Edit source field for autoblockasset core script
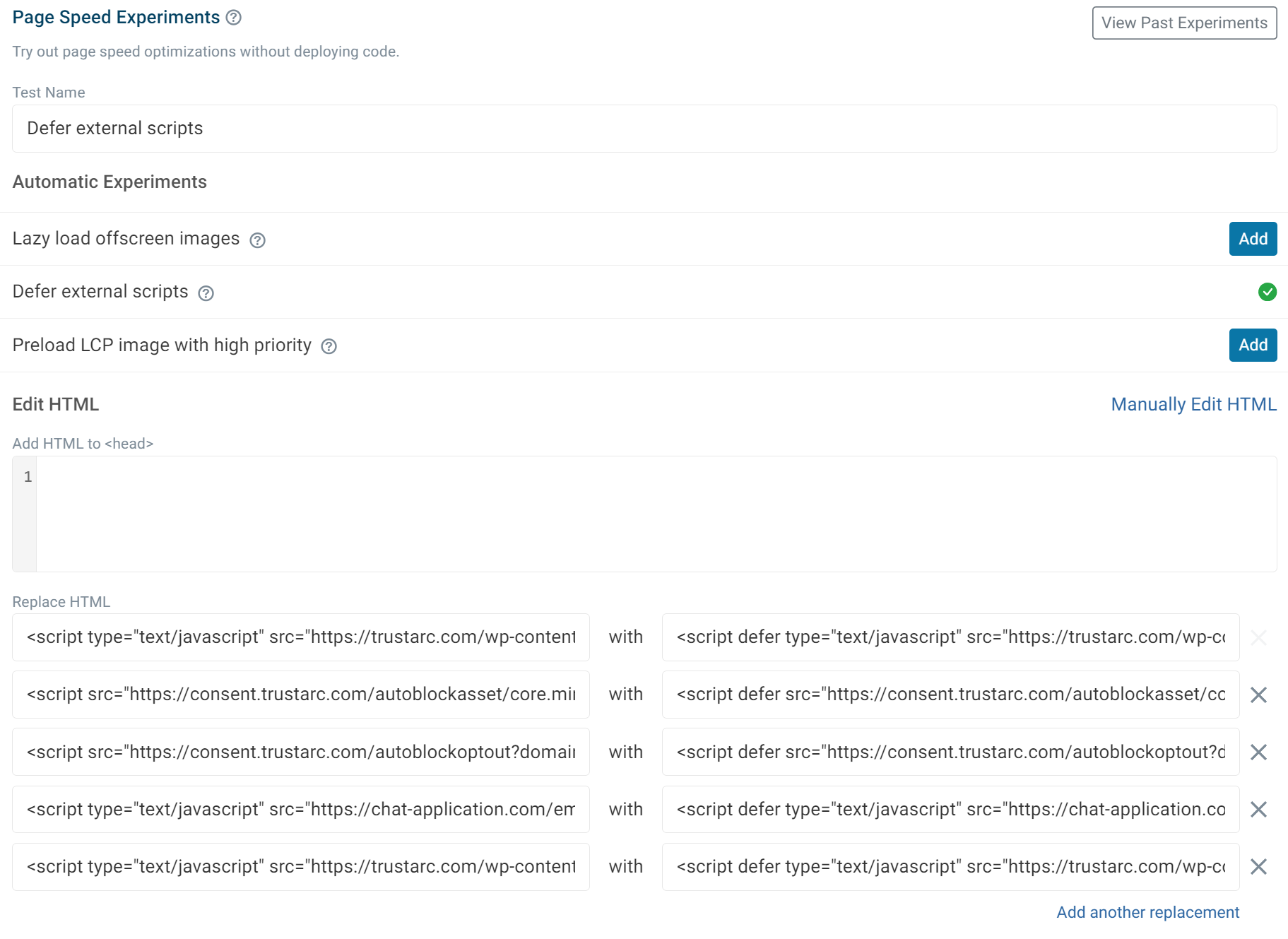The height and width of the screenshot is (939, 1288). [301, 695]
